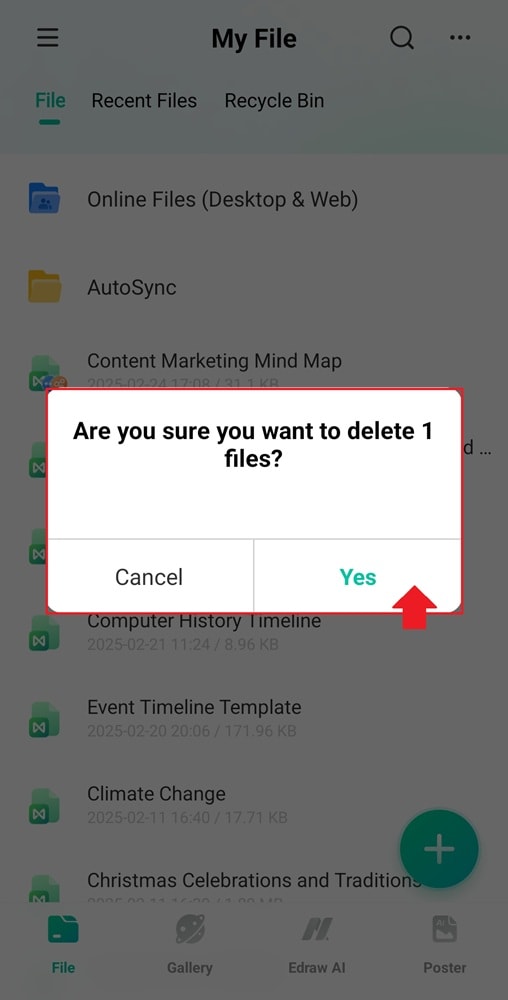Open the Event Timeline Template file

(x=194, y=707)
